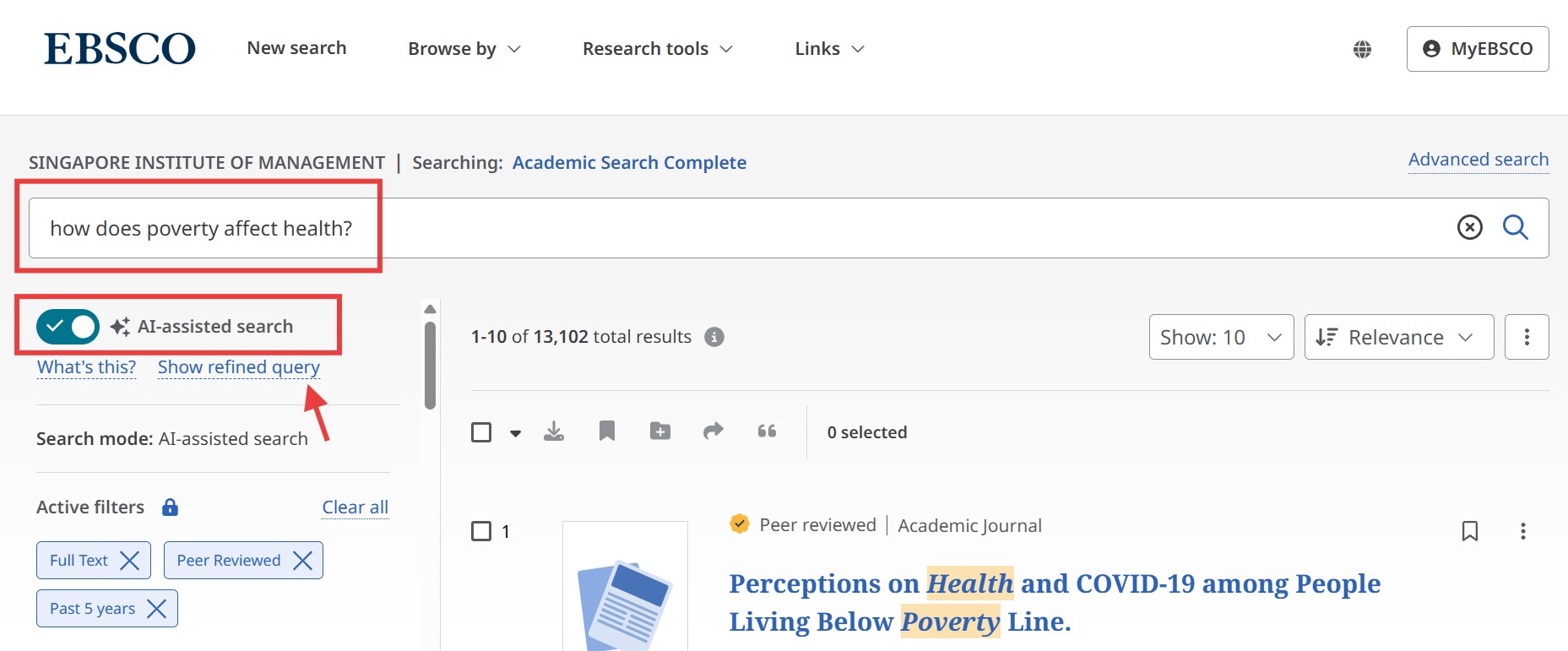1568x651 pixels.
Task: Click the Peer Reviewed filter chip label
Action: [x=229, y=561]
